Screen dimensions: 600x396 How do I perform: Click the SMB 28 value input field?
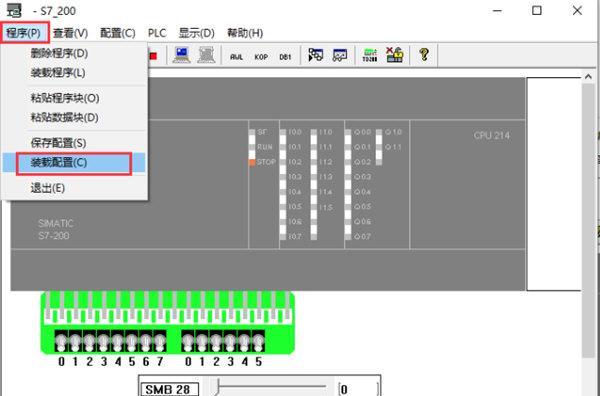click(359, 389)
